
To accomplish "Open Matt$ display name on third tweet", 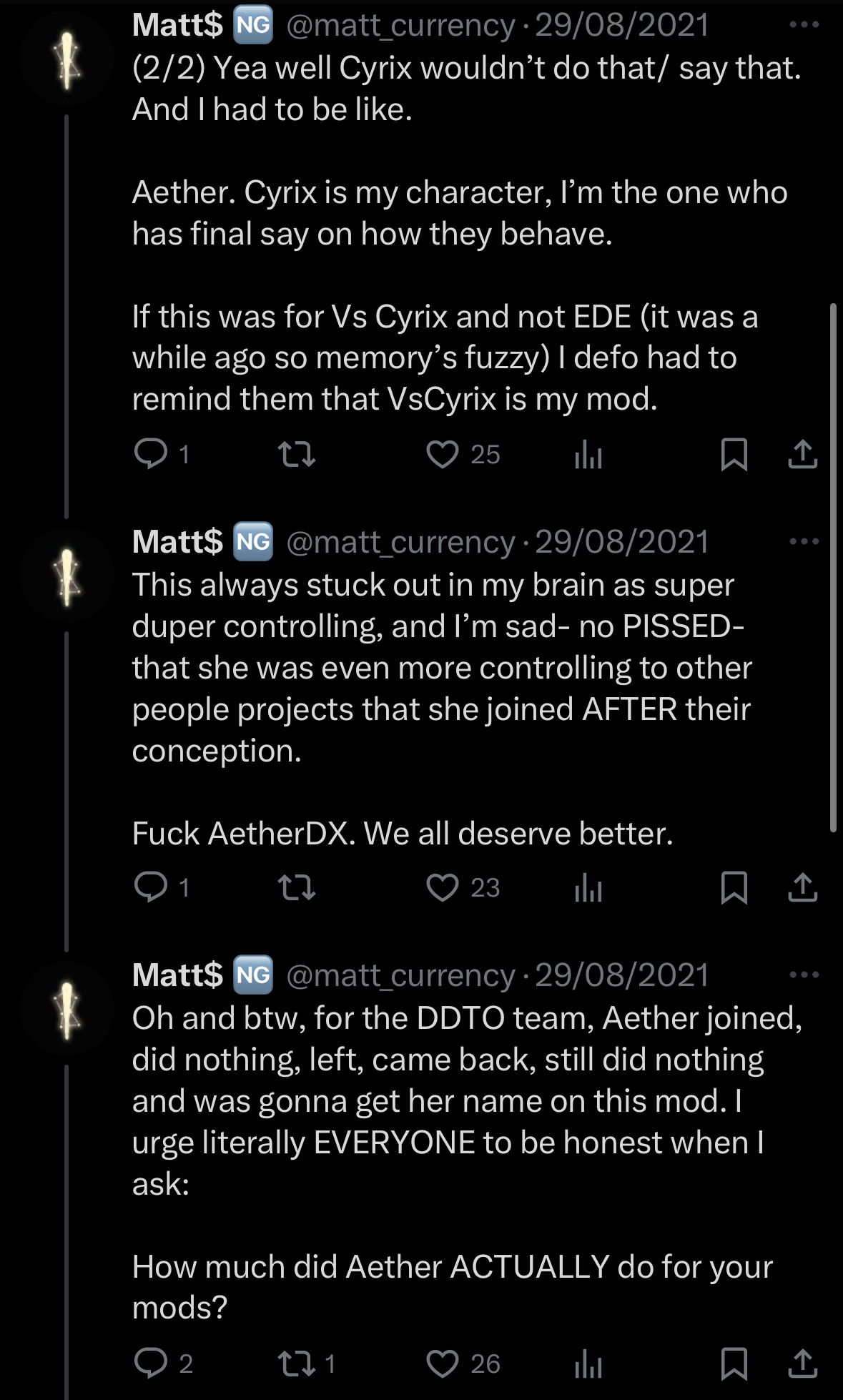I will coord(177,975).
